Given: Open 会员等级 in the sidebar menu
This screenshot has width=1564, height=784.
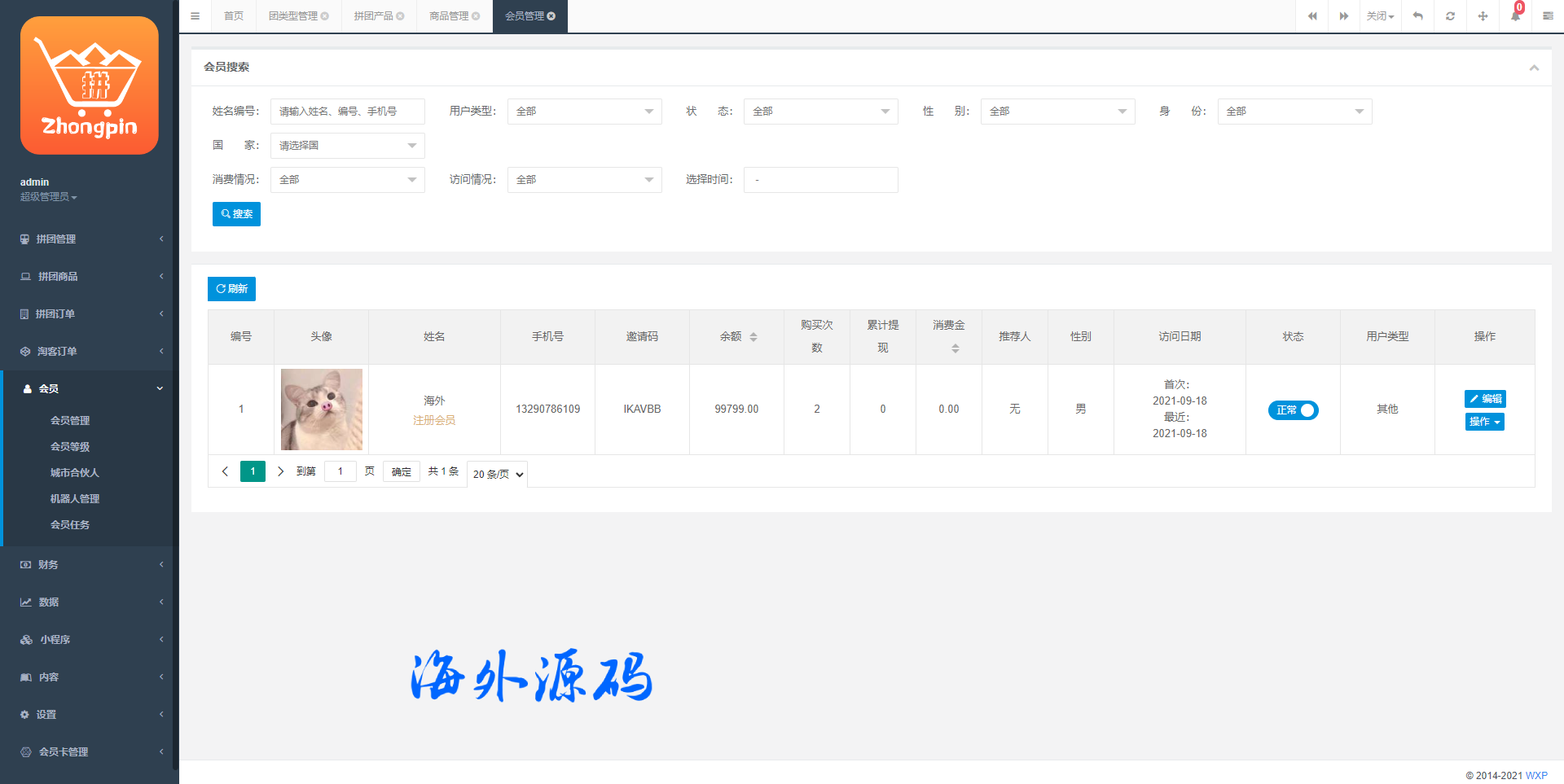Looking at the screenshot, I should click(x=70, y=447).
